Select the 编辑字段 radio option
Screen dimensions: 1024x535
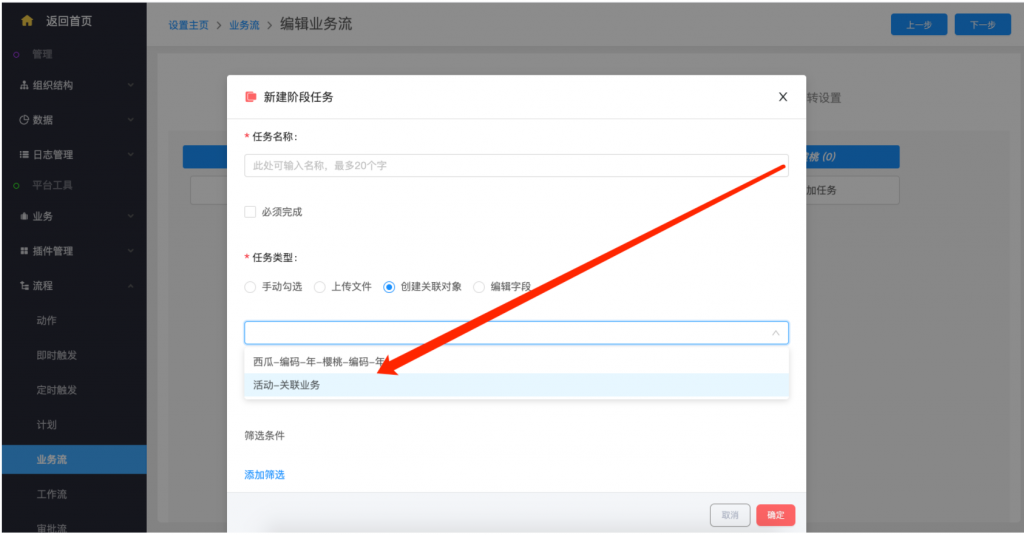[479, 287]
